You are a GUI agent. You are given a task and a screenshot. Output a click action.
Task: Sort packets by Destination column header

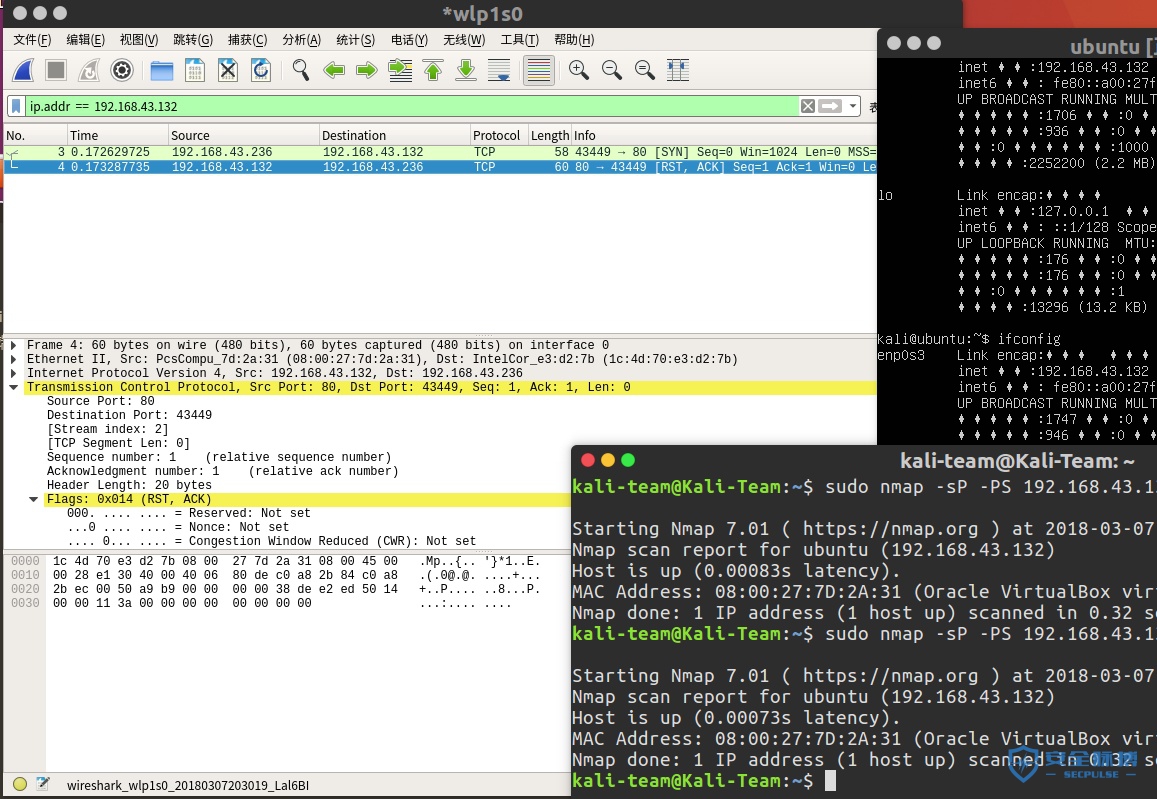[395, 135]
